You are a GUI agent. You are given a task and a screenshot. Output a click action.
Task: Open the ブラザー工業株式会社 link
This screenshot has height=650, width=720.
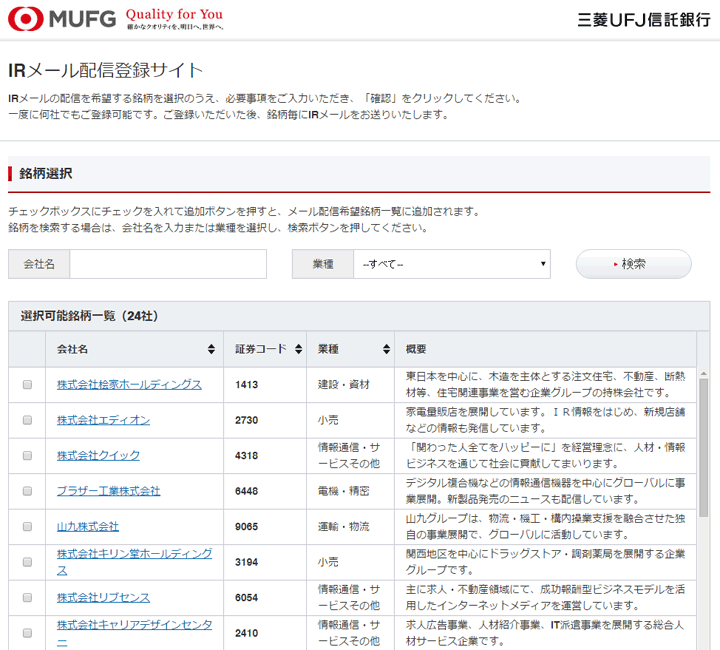(108, 491)
